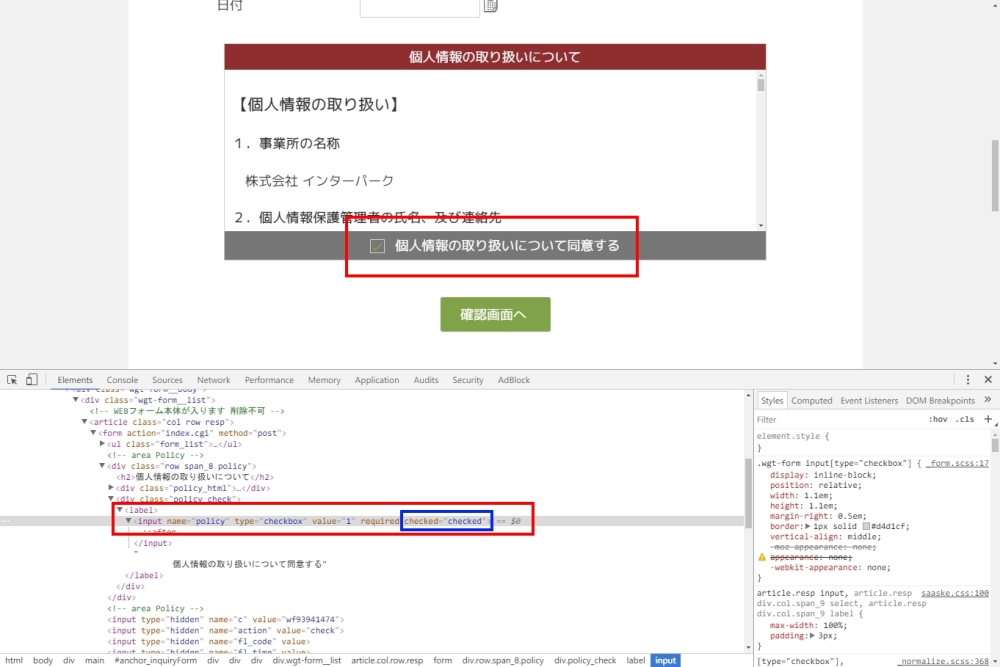Close the DevTools panel
Image resolution: width=1000 pixels, height=667 pixels.
click(x=988, y=380)
